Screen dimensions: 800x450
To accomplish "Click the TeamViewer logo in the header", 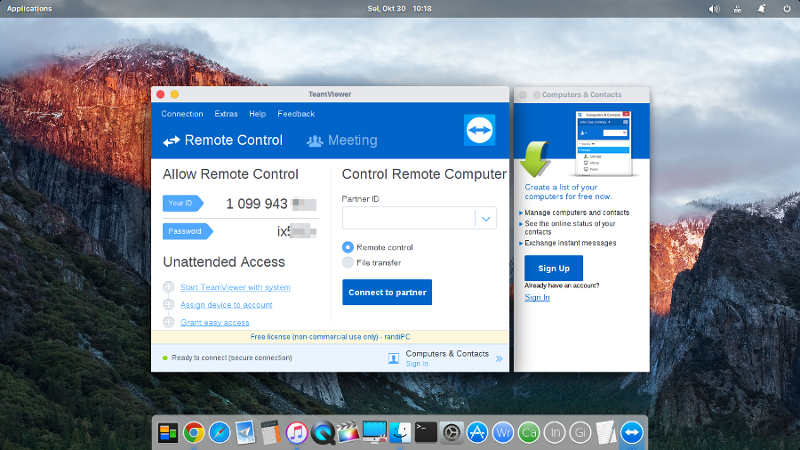I will [x=479, y=130].
